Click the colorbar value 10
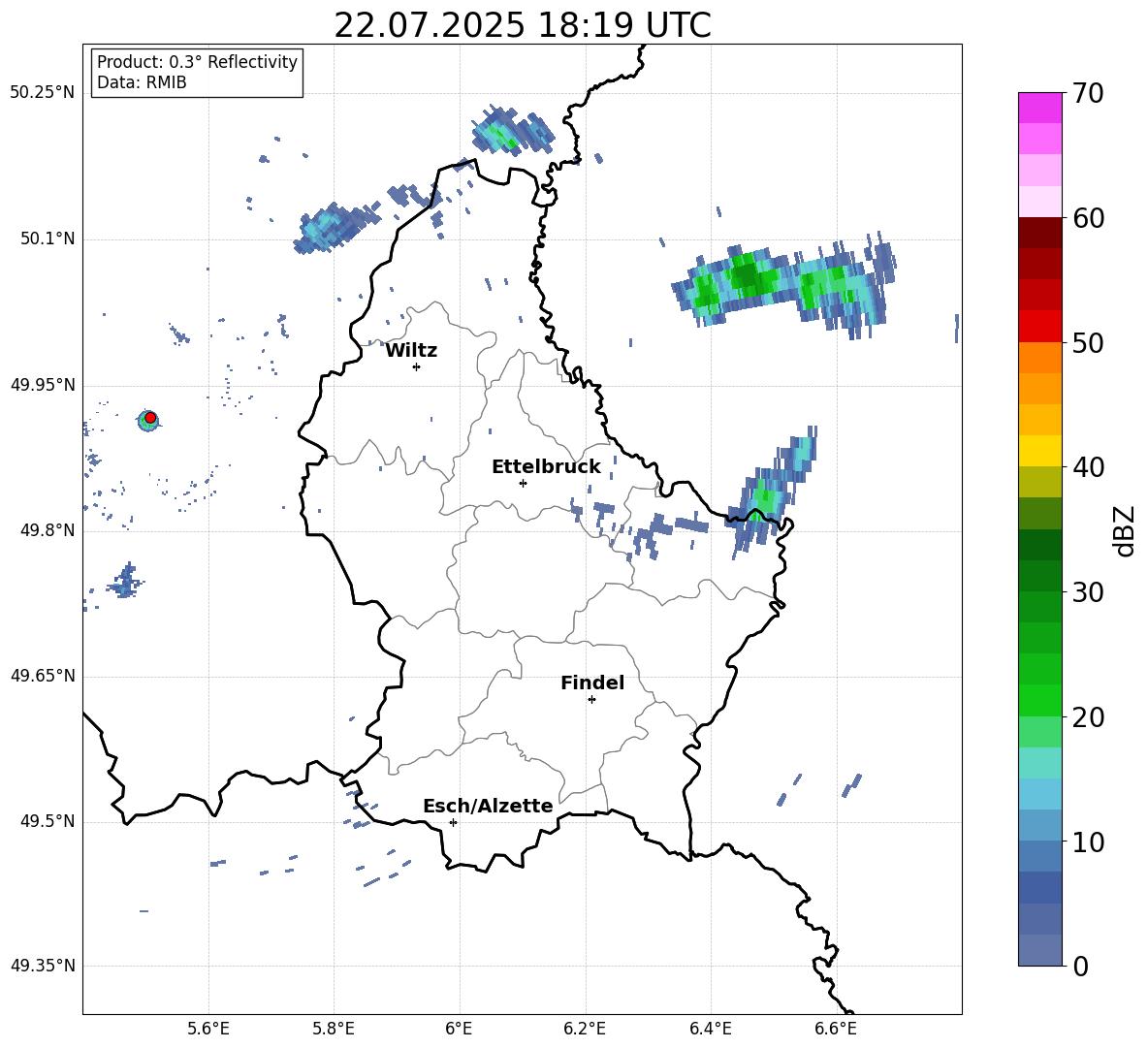This screenshot has width=1148, height=1048. pyautogui.click(x=1088, y=842)
